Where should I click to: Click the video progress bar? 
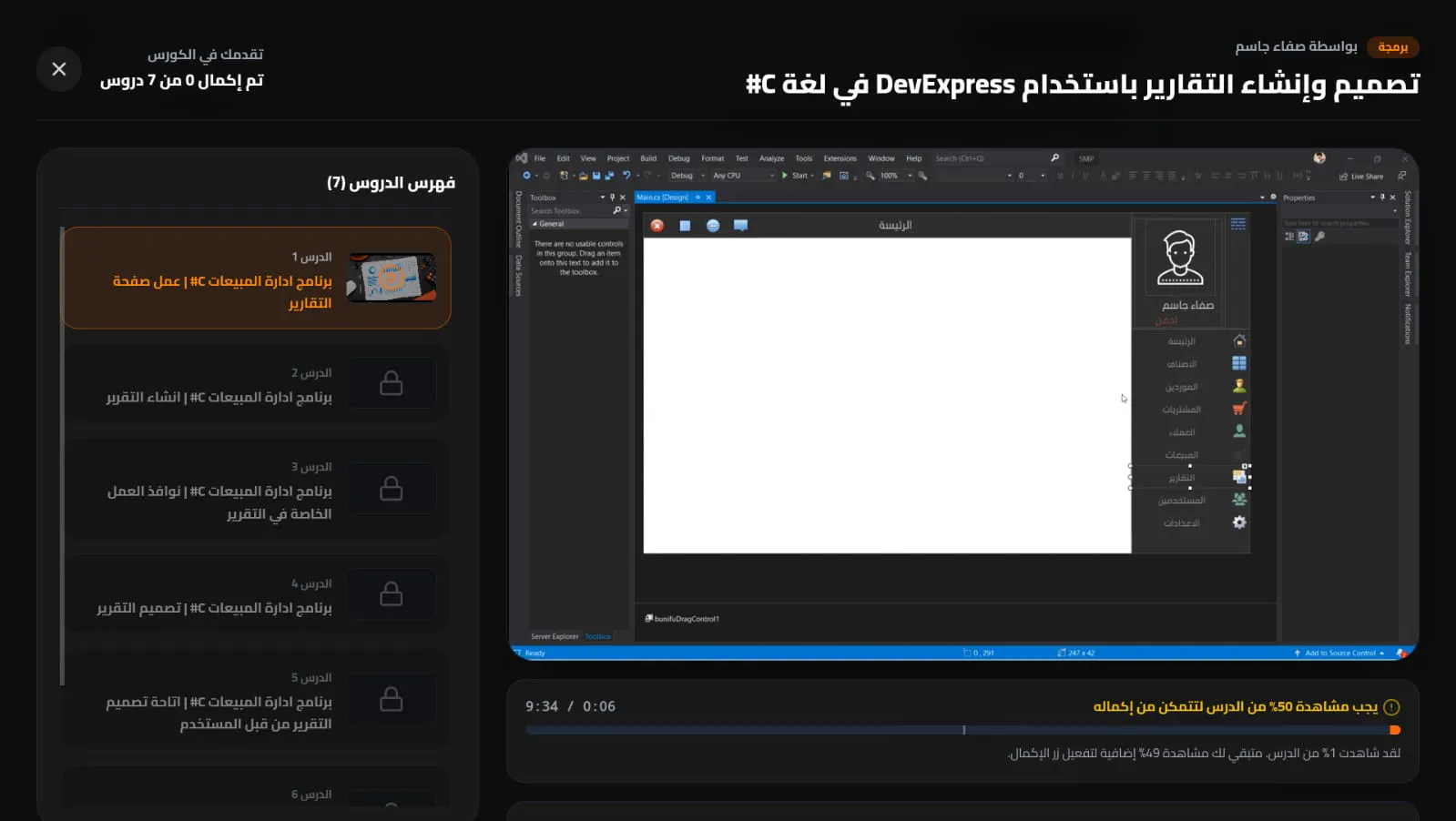pos(962,730)
